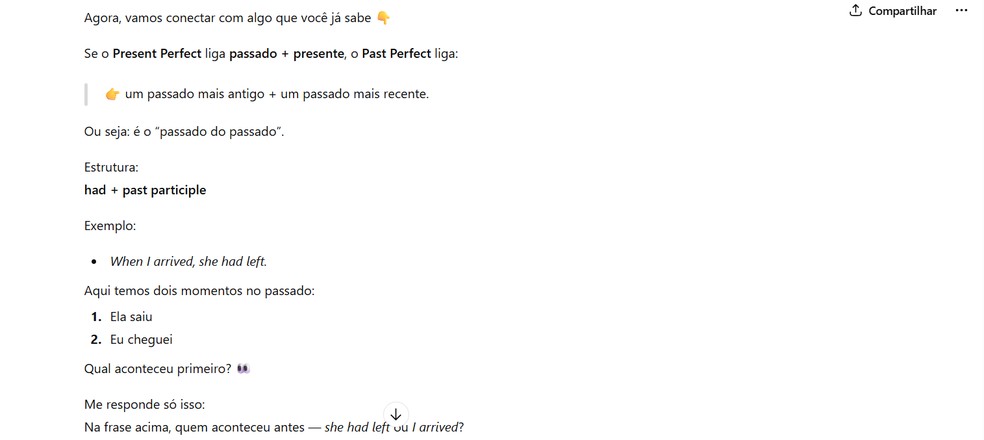Click the 'Aqui temos dois momentos no passado' line
This screenshot has height=440, width=984.
[x=199, y=291]
